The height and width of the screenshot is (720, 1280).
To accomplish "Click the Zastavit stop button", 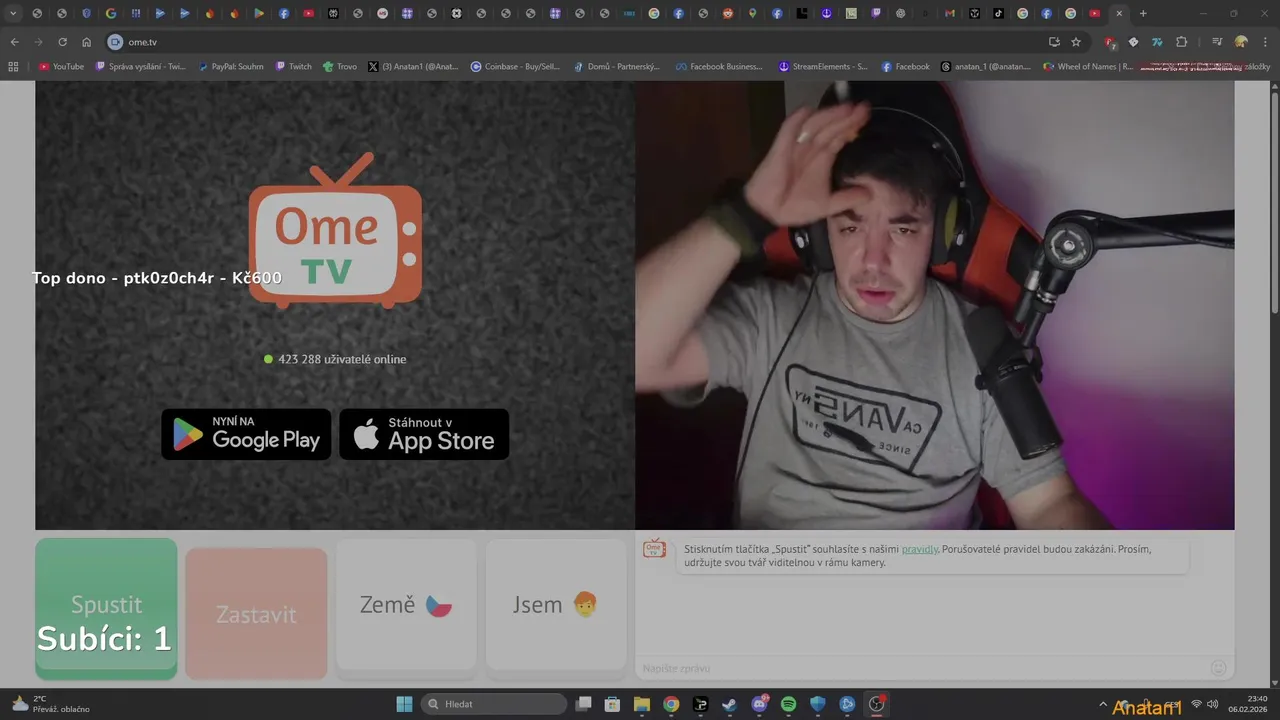I will click(x=256, y=614).
